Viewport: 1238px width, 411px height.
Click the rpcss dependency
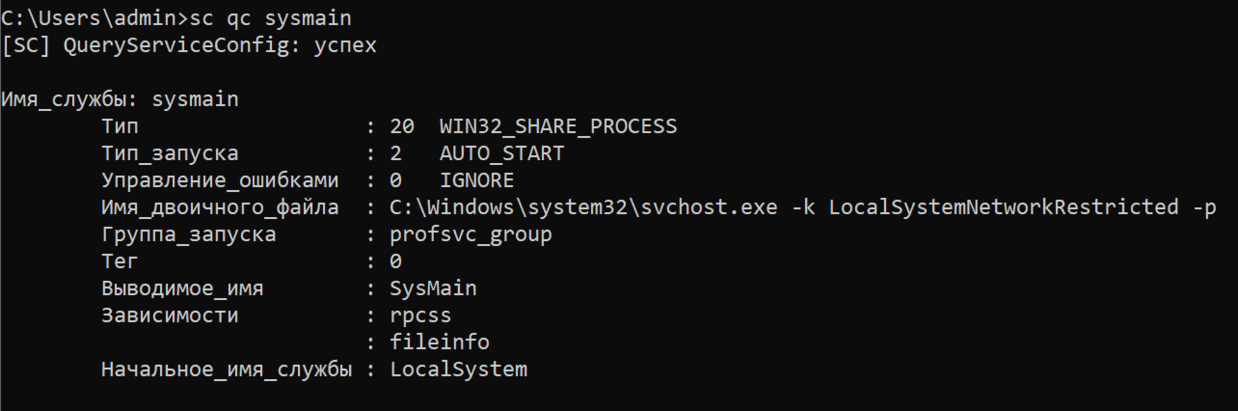click(420, 316)
